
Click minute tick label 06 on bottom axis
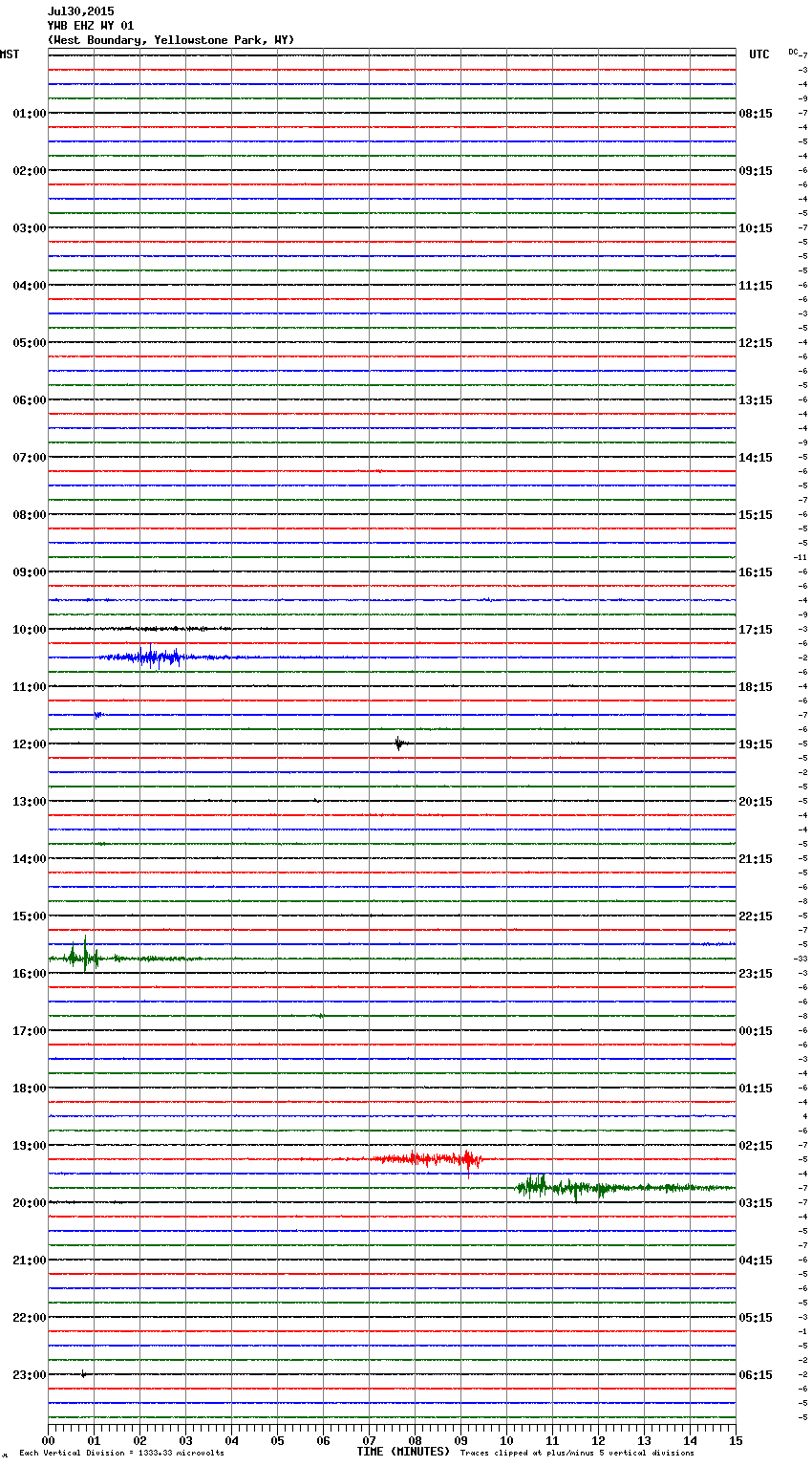[323, 1440]
